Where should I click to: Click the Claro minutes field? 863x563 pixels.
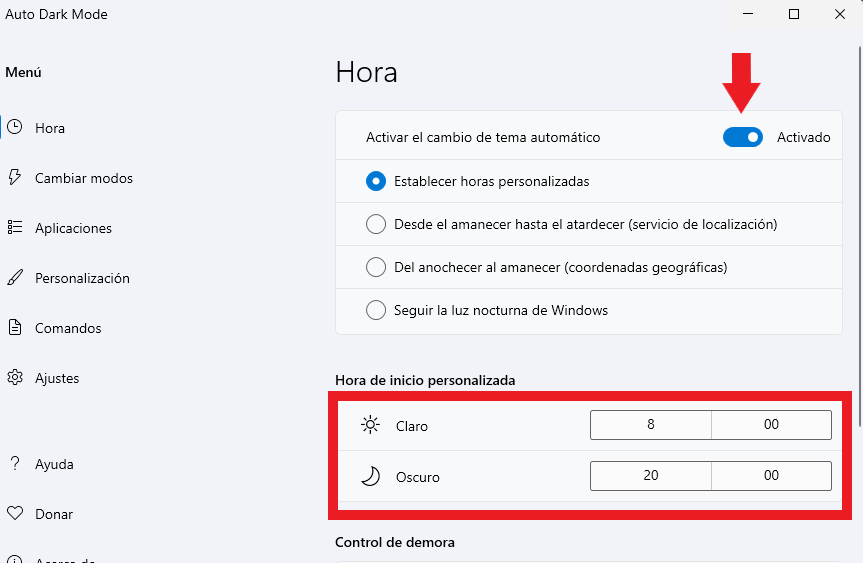coord(771,424)
